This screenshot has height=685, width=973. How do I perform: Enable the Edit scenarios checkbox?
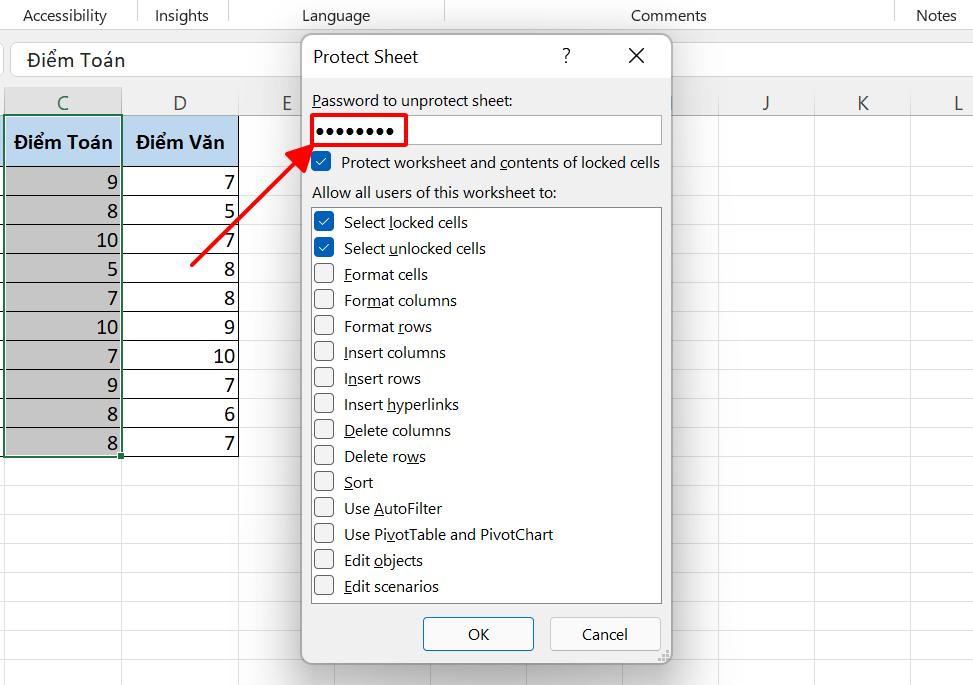[x=324, y=586]
